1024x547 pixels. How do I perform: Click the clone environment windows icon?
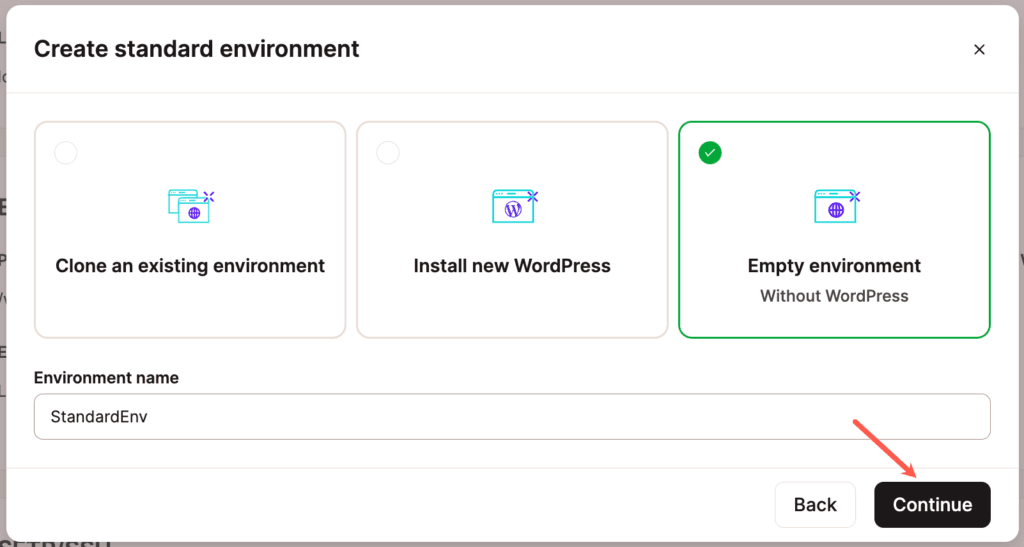coord(191,206)
